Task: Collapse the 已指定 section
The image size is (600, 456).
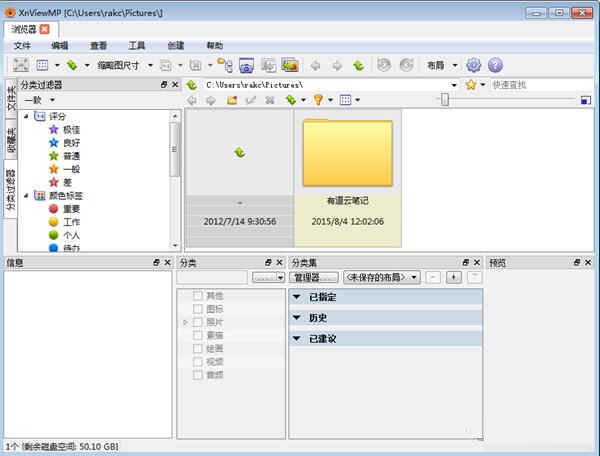Action: [x=296, y=297]
